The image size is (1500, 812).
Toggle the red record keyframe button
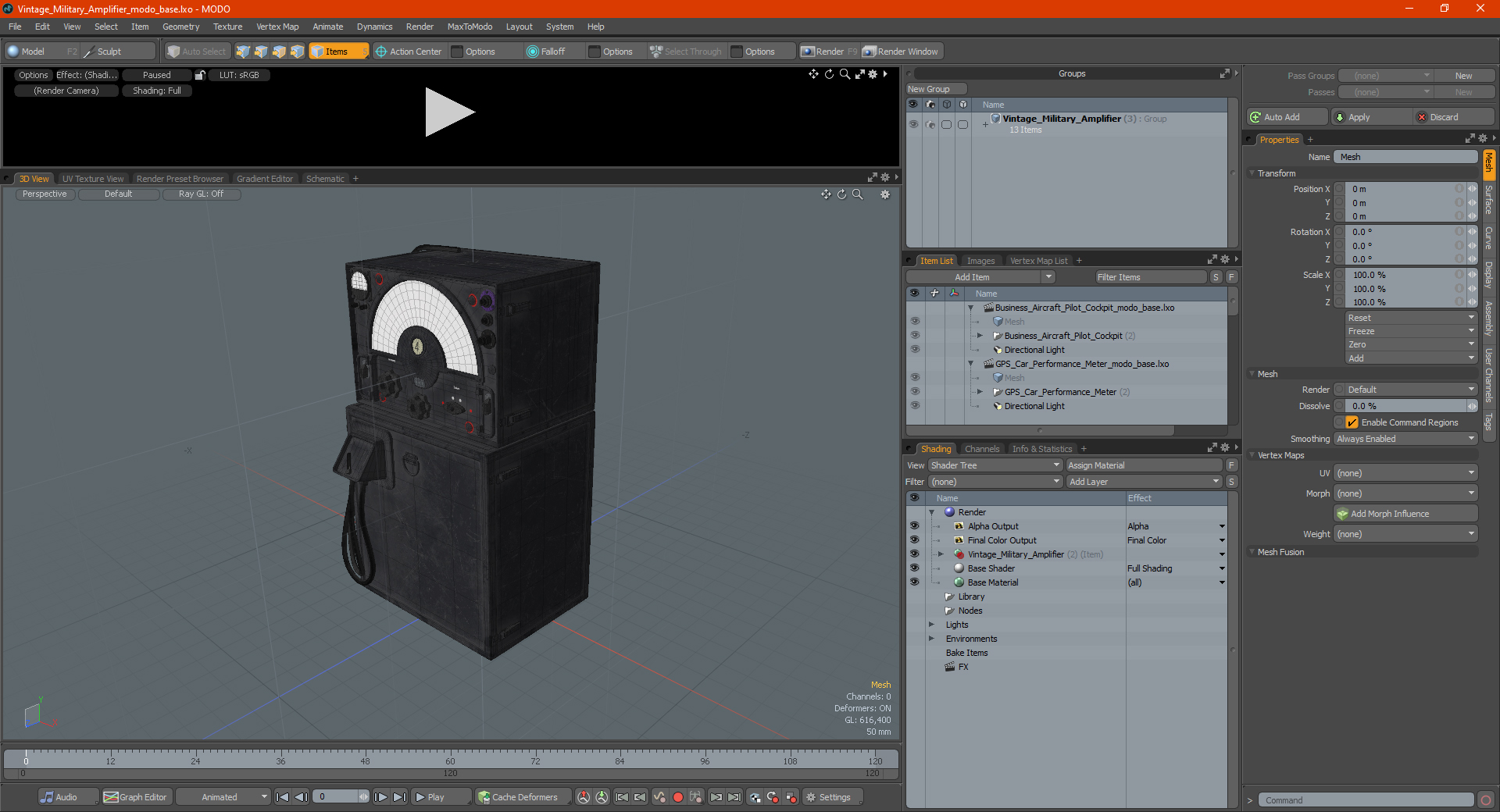coord(678,797)
